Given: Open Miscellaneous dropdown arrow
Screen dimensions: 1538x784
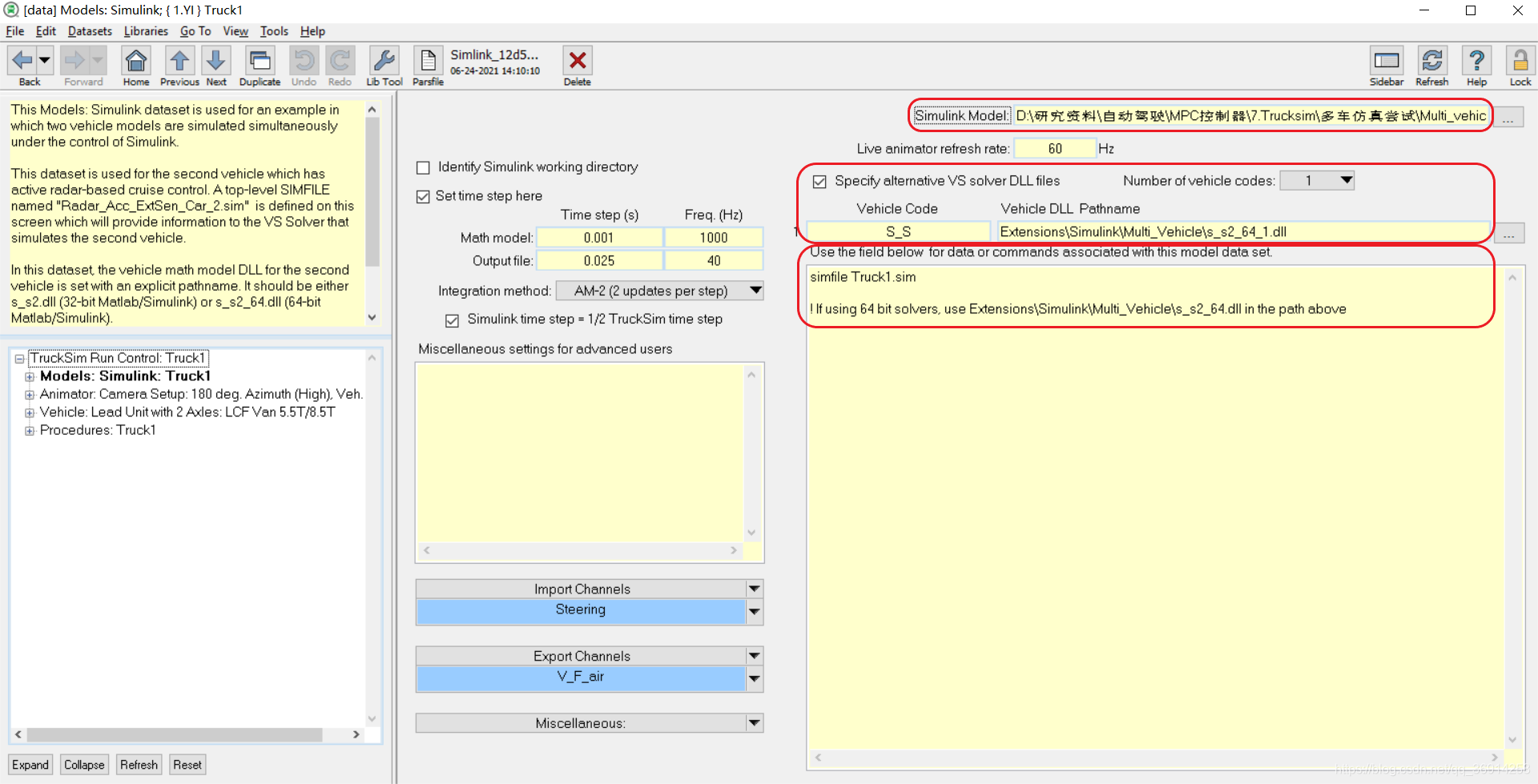Looking at the screenshot, I should [754, 723].
